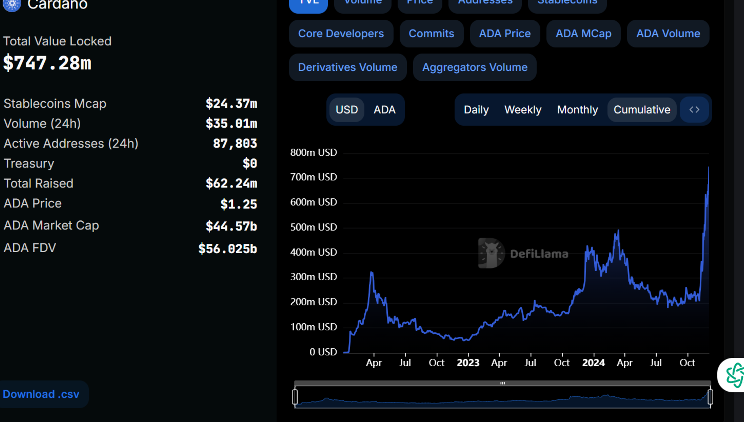
Task: Toggle the ADA Volume chart metric
Action: [668, 34]
